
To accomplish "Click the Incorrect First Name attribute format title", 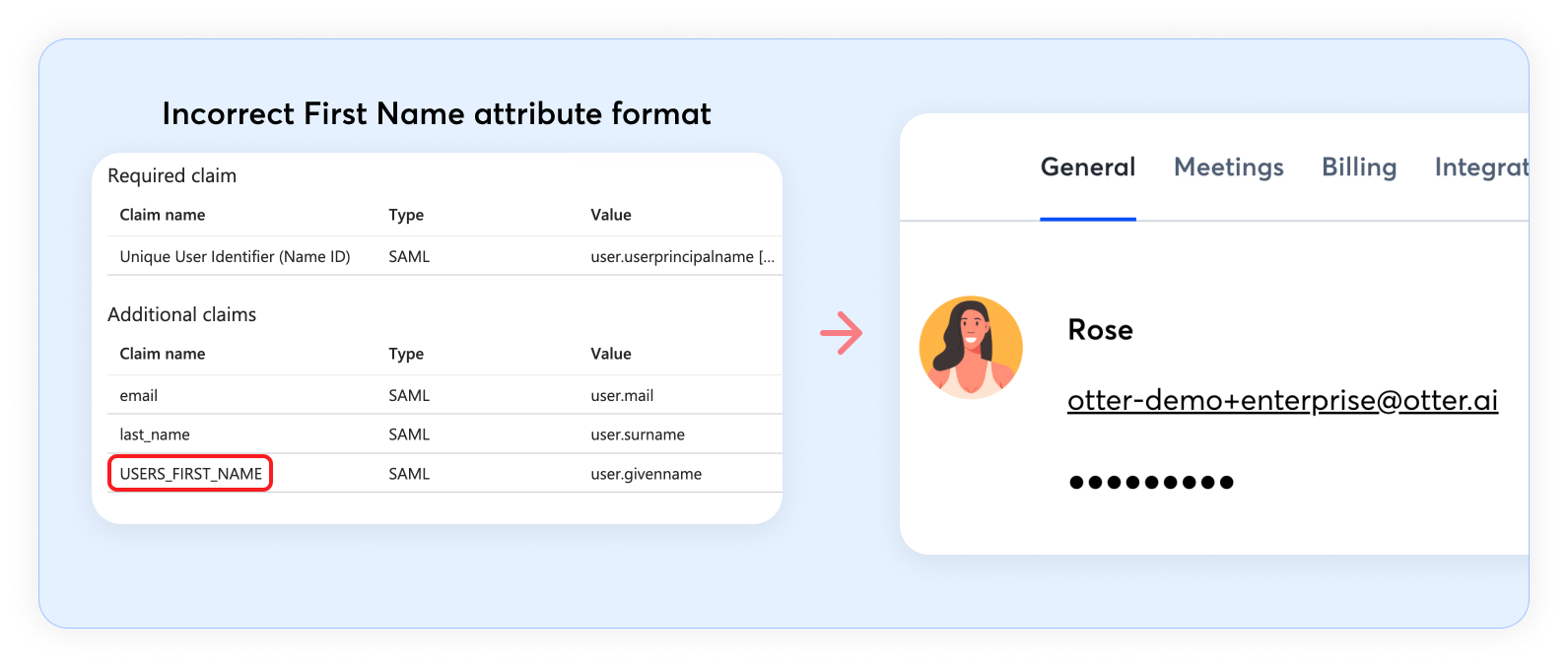I will coord(436,114).
